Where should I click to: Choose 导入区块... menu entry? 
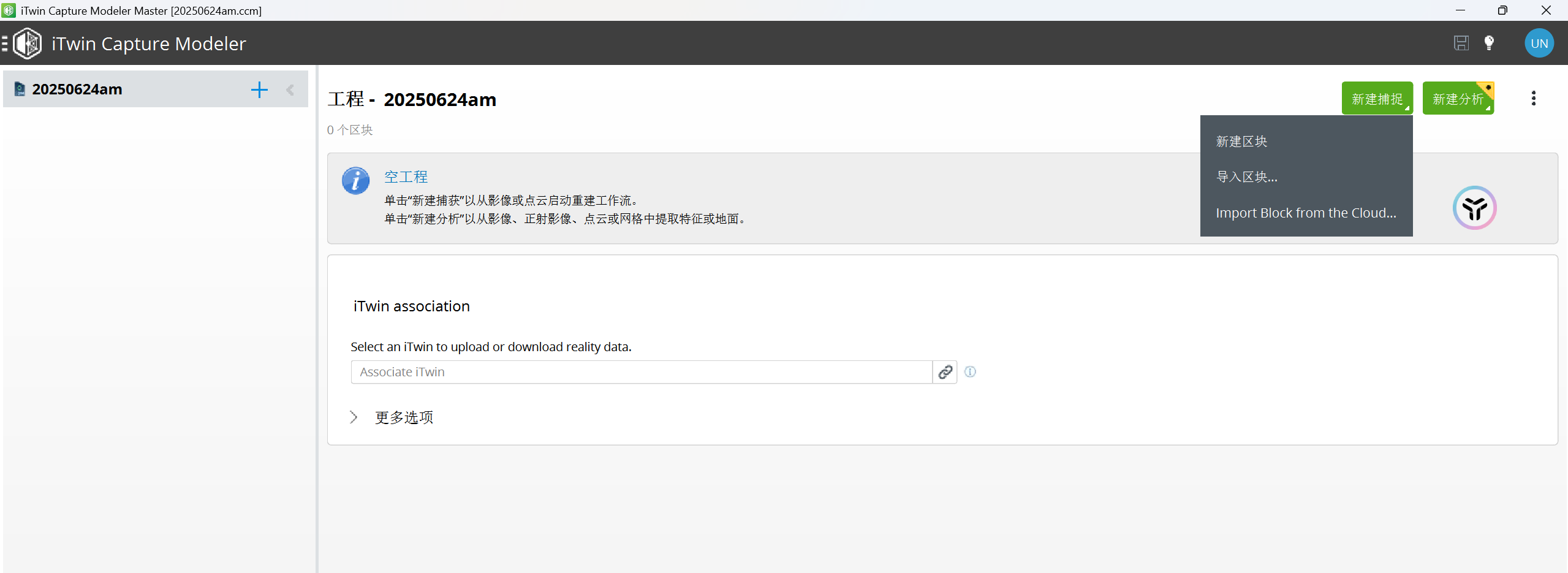1306,177
